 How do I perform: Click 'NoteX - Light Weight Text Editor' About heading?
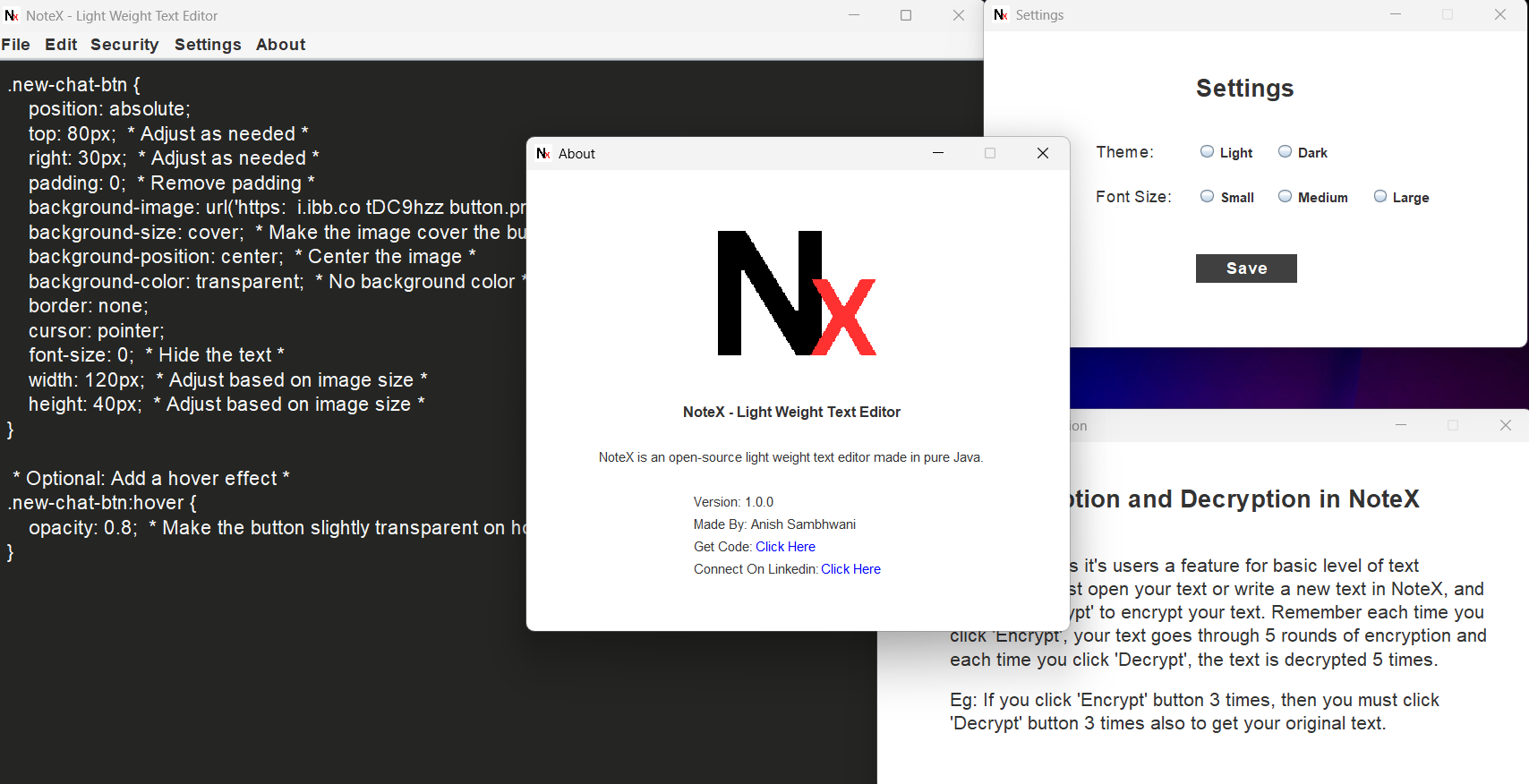[x=791, y=413]
